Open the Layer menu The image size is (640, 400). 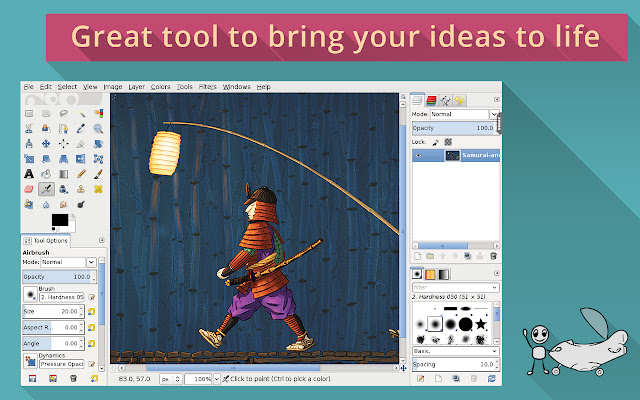137,87
